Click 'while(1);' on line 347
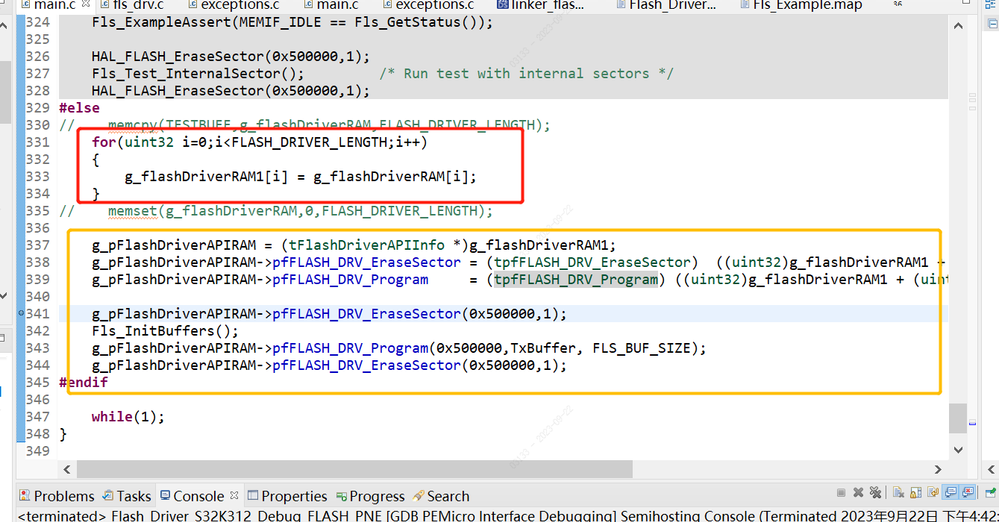 (x=128, y=416)
